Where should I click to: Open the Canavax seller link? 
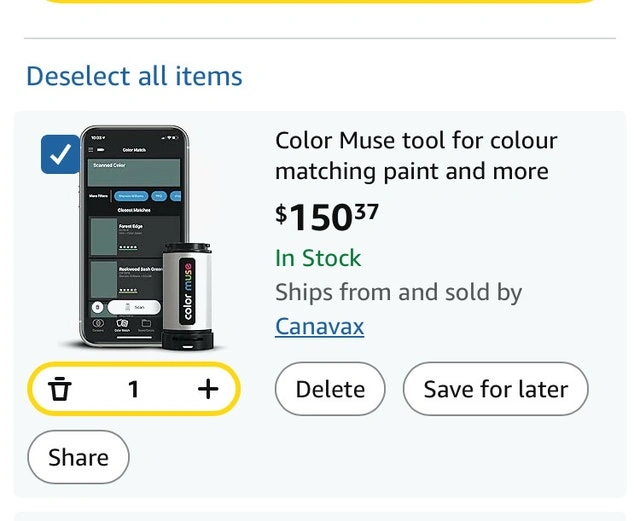tap(319, 326)
